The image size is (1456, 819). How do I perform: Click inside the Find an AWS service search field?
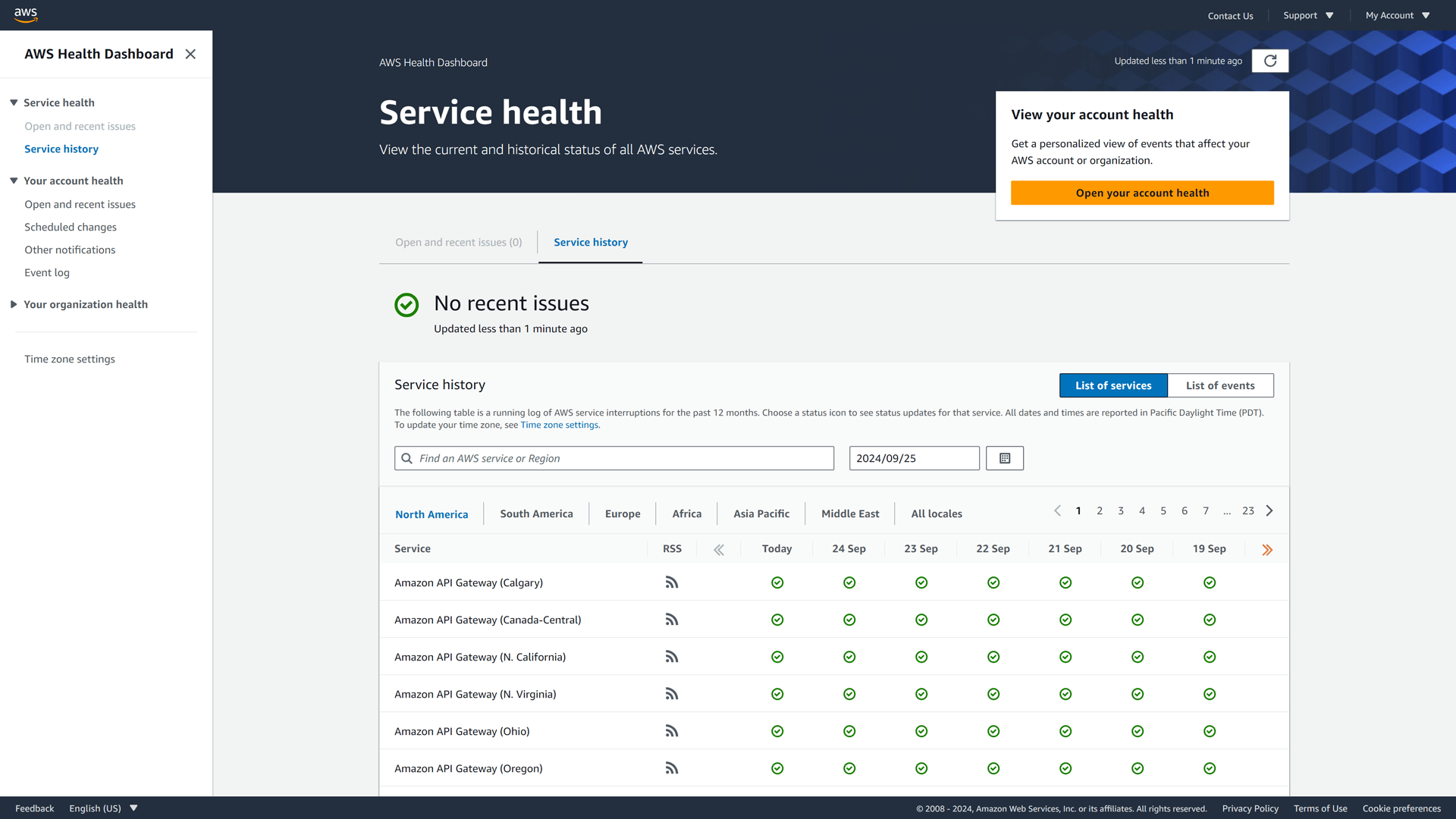(614, 458)
